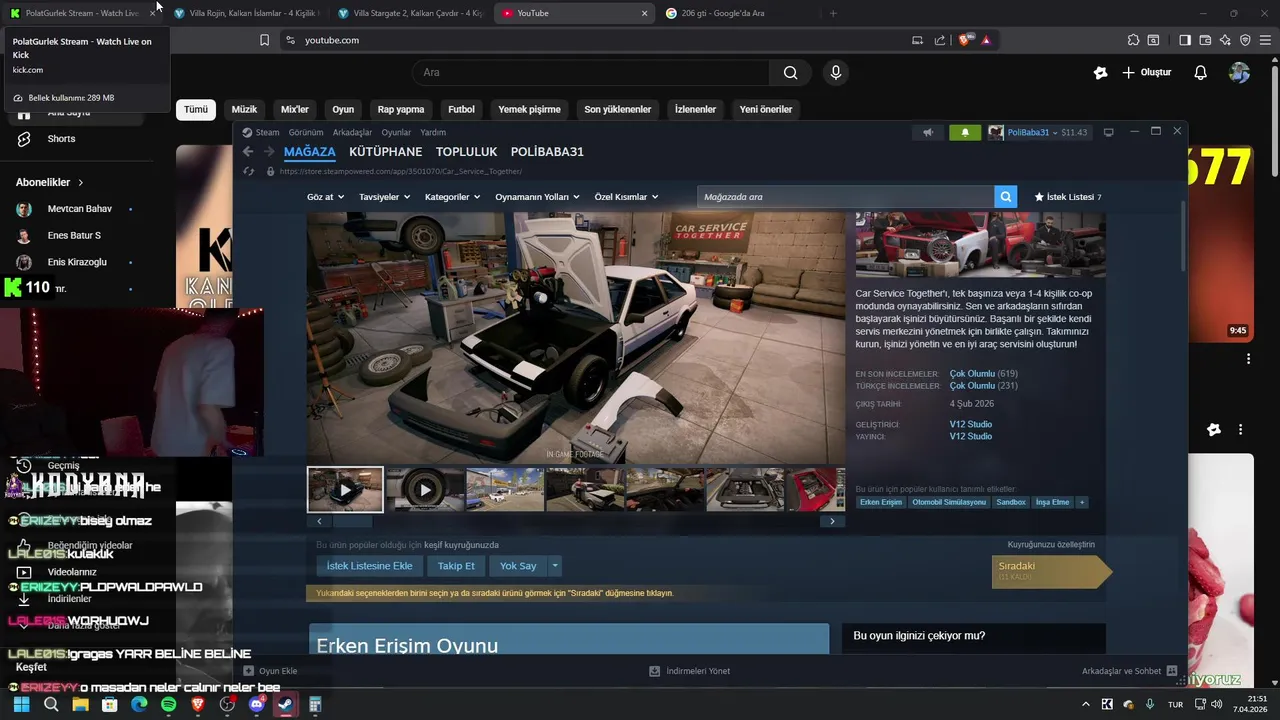1280x720 pixels.
Task: Switch to the TOPLULUK tab
Action: 466,152
